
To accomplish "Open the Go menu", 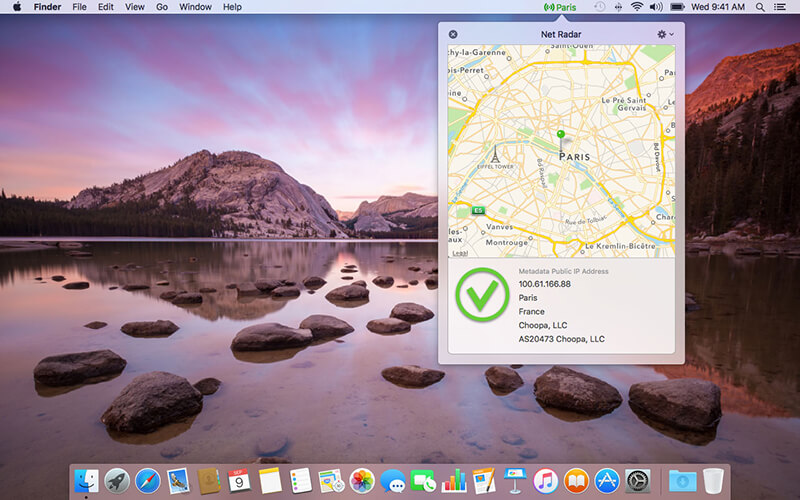I will (162, 7).
